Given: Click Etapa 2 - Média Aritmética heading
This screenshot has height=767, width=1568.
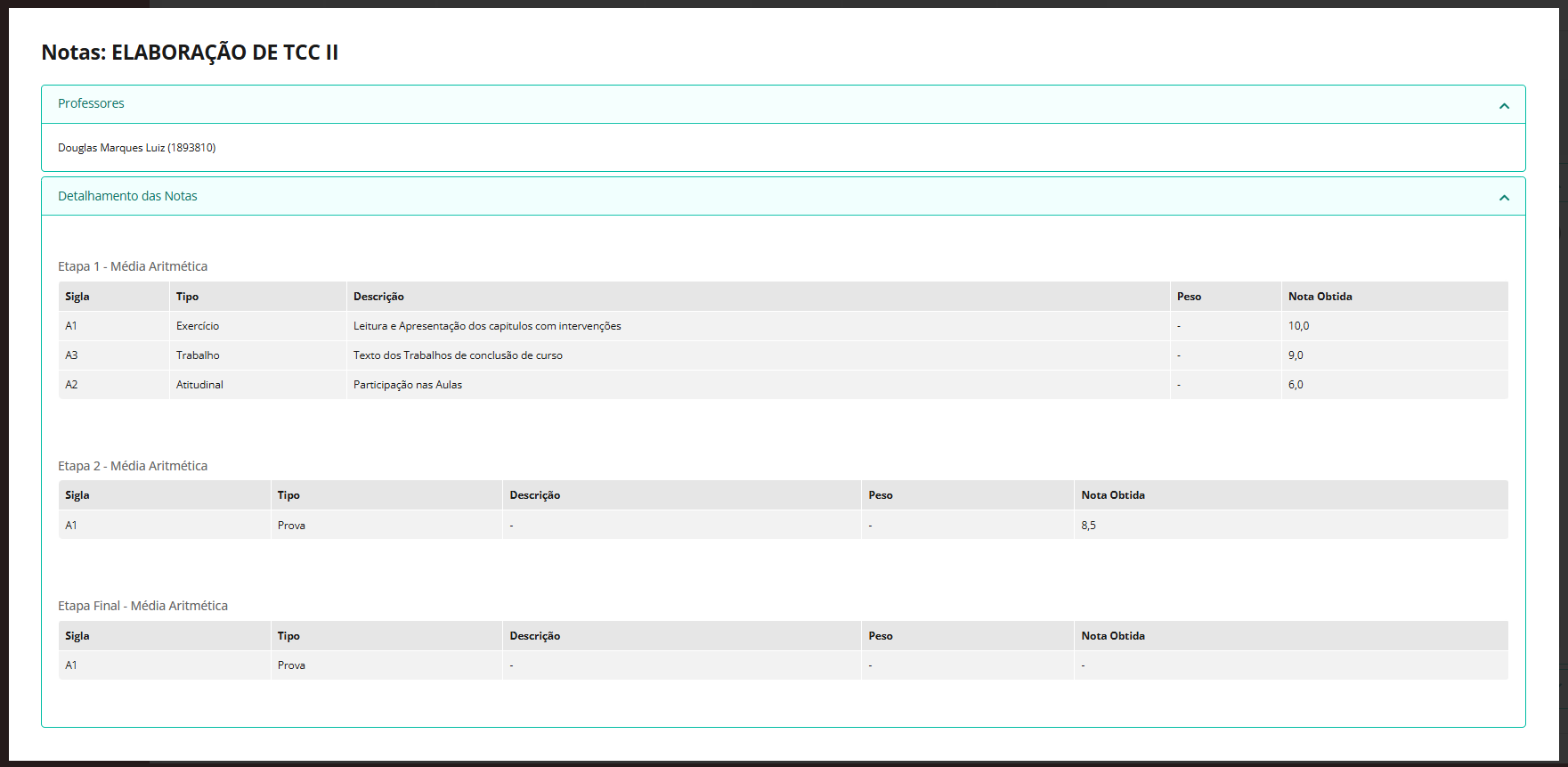Looking at the screenshot, I should (x=133, y=466).
